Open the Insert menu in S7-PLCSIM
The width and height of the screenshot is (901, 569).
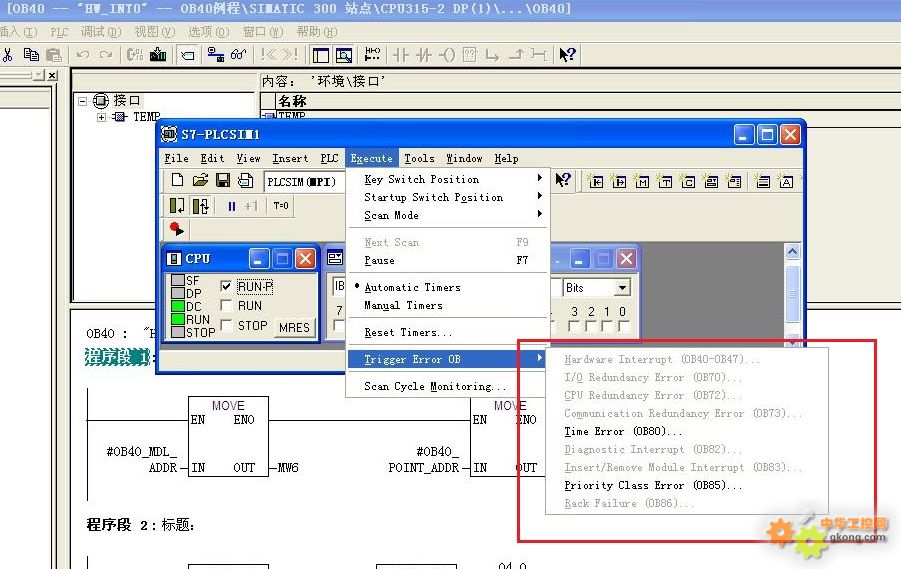point(290,159)
